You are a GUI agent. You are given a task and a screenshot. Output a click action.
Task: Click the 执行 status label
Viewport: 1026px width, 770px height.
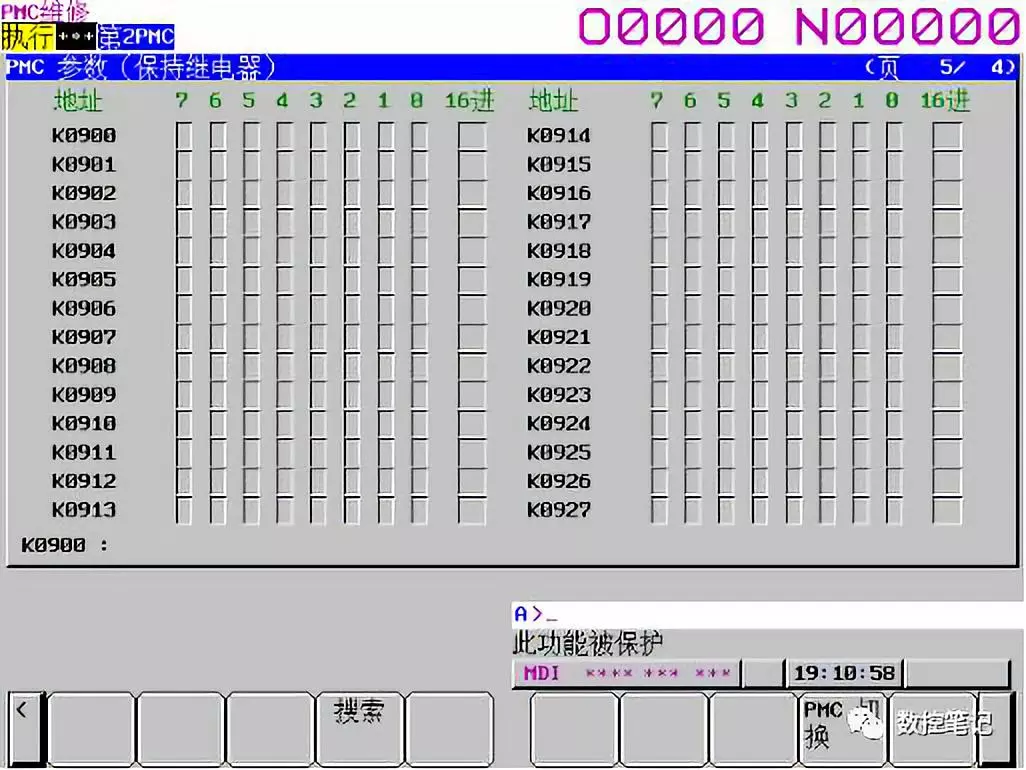[x=27, y=38]
